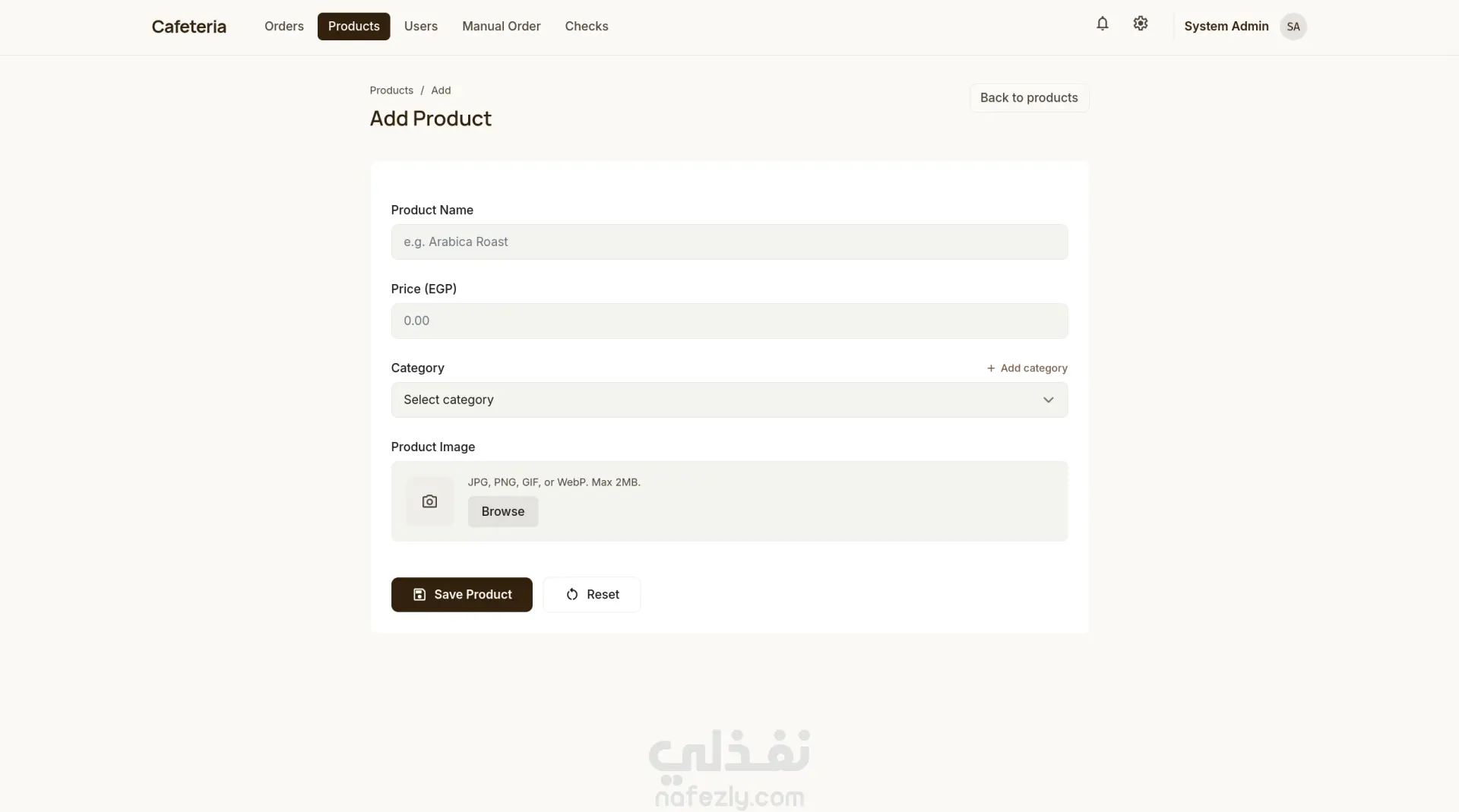Click the Back to products button
Image resolution: width=1459 pixels, height=812 pixels.
tap(1029, 98)
